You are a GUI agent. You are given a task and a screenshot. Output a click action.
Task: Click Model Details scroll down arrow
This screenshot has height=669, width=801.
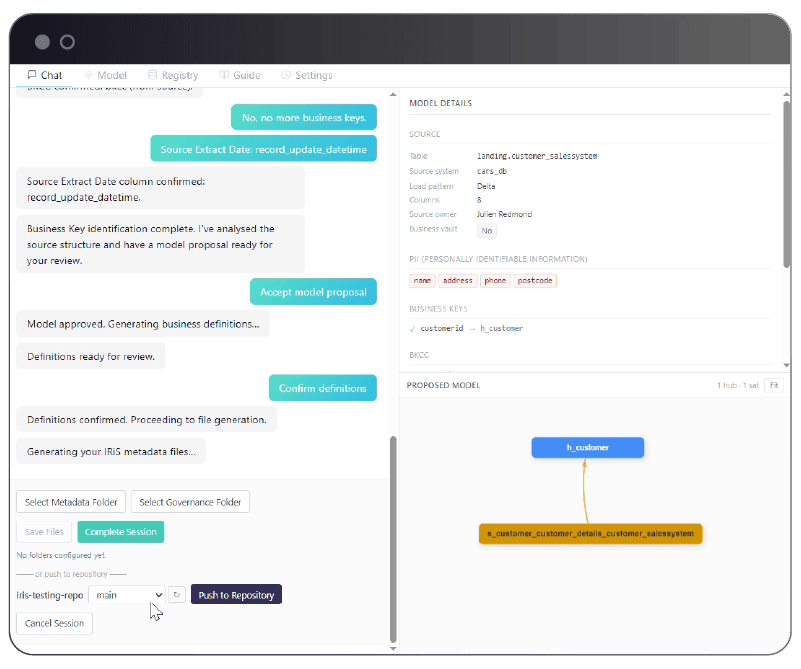(x=786, y=365)
